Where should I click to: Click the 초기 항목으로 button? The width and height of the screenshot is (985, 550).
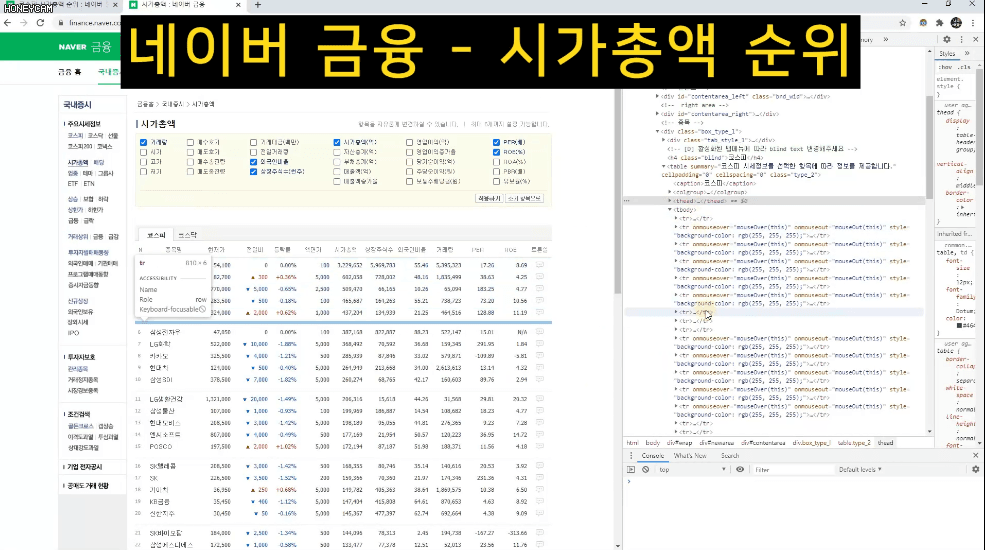pyautogui.click(x=524, y=198)
